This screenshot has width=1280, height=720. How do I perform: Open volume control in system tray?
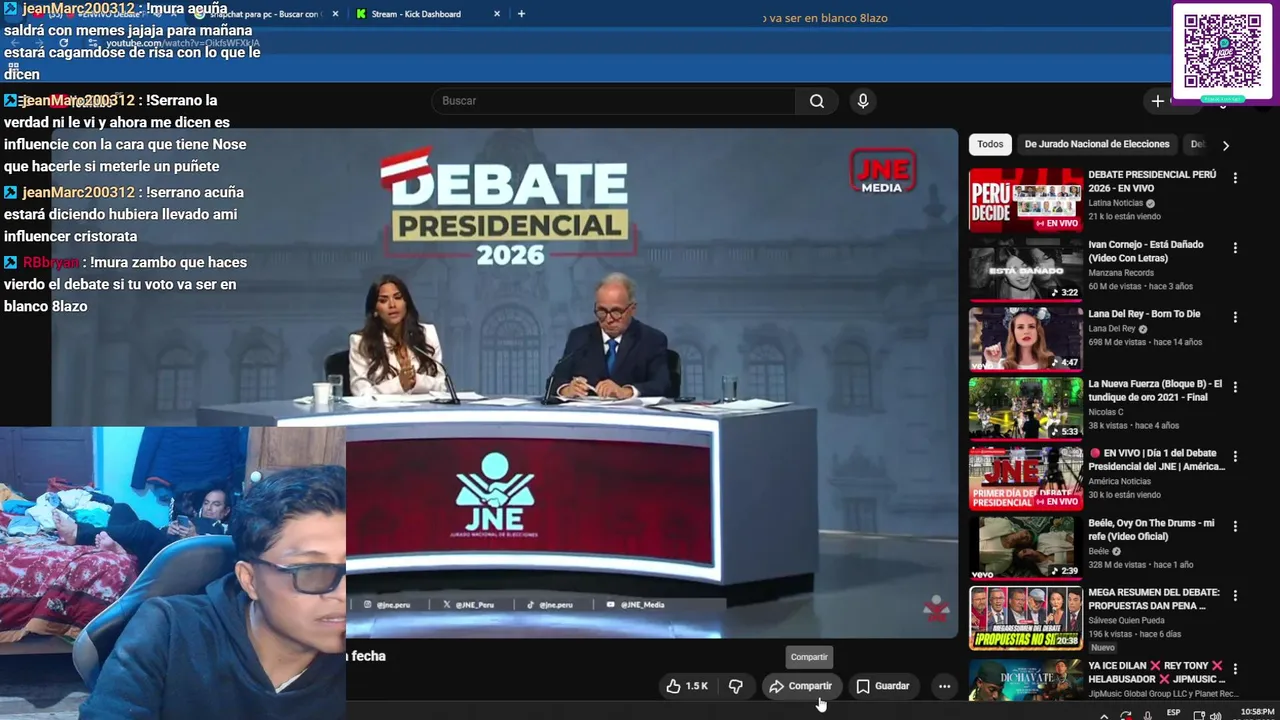pos(1216,714)
